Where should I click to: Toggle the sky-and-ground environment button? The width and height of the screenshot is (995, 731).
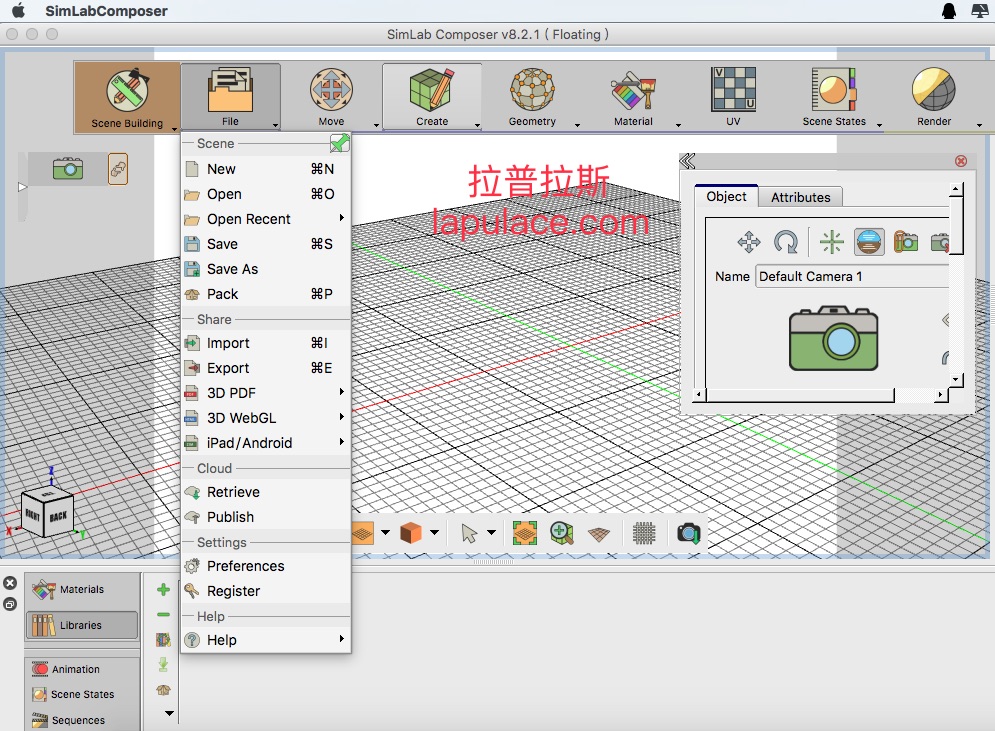(869, 242)
